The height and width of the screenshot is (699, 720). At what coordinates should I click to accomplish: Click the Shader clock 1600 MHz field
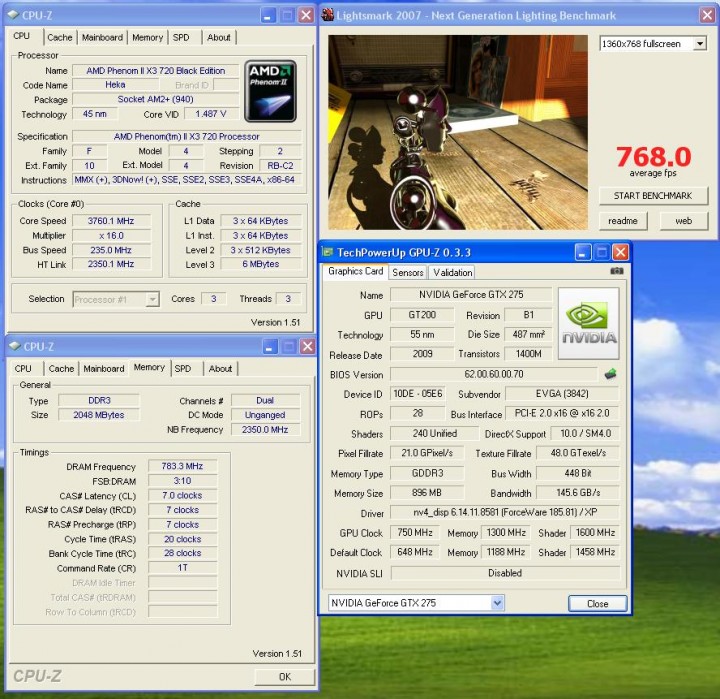[595, 532]
